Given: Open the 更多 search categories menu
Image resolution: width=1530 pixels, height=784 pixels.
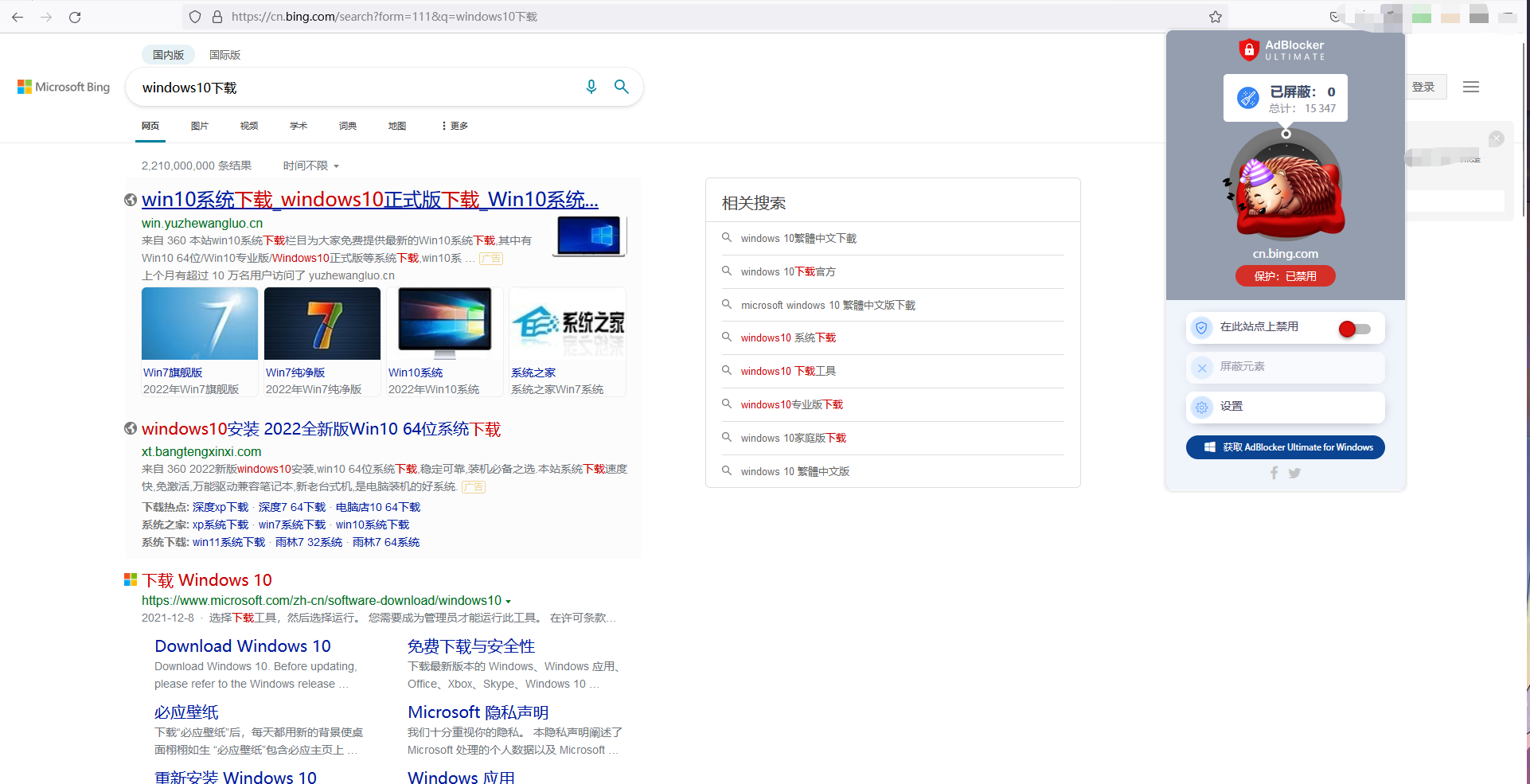Looking at the screenshot, I should [455, 126].
